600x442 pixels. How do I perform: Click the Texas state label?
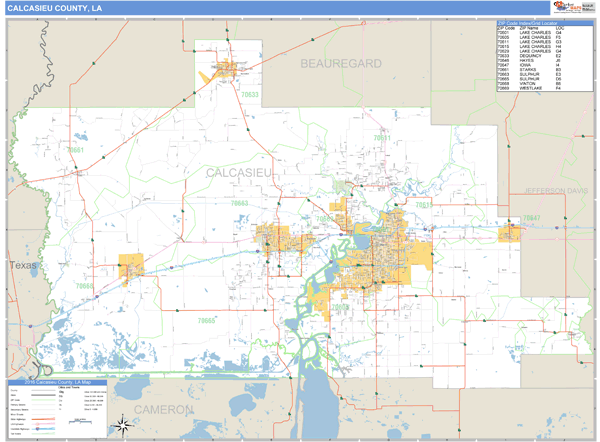pyautogui.click(x=23, y=265)
